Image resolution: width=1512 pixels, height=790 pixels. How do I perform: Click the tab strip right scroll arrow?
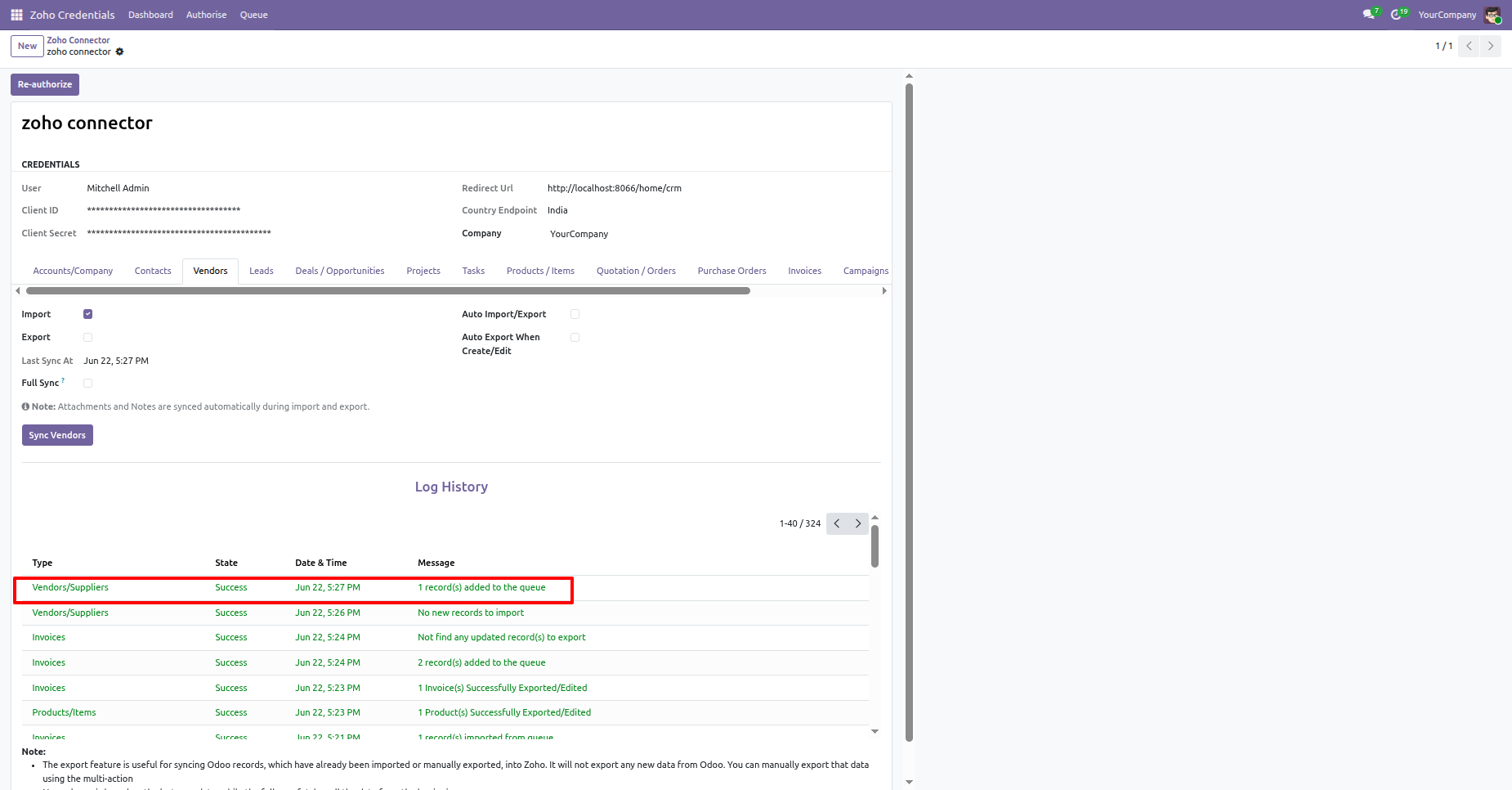tap(884, 290)
